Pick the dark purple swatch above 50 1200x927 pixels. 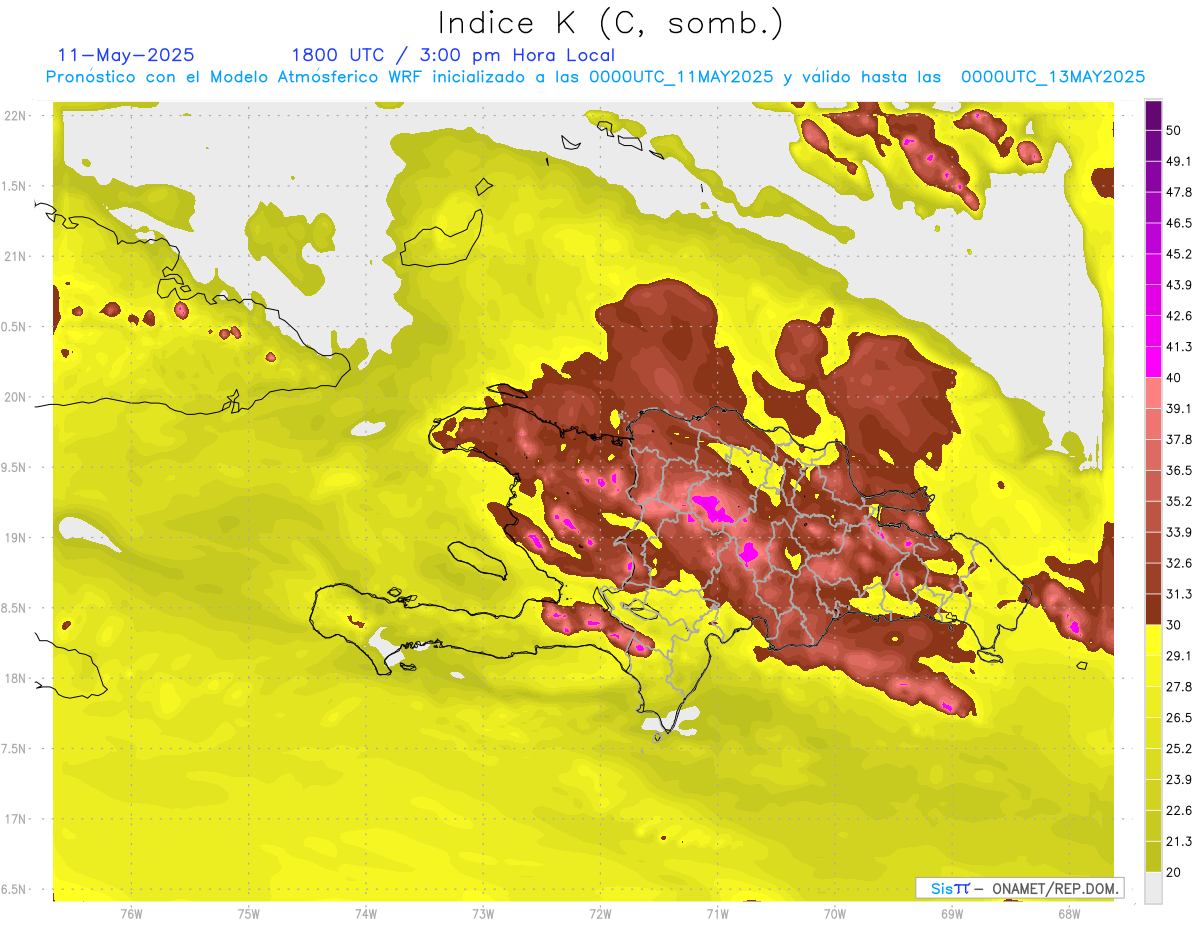tap(1153, 115)
